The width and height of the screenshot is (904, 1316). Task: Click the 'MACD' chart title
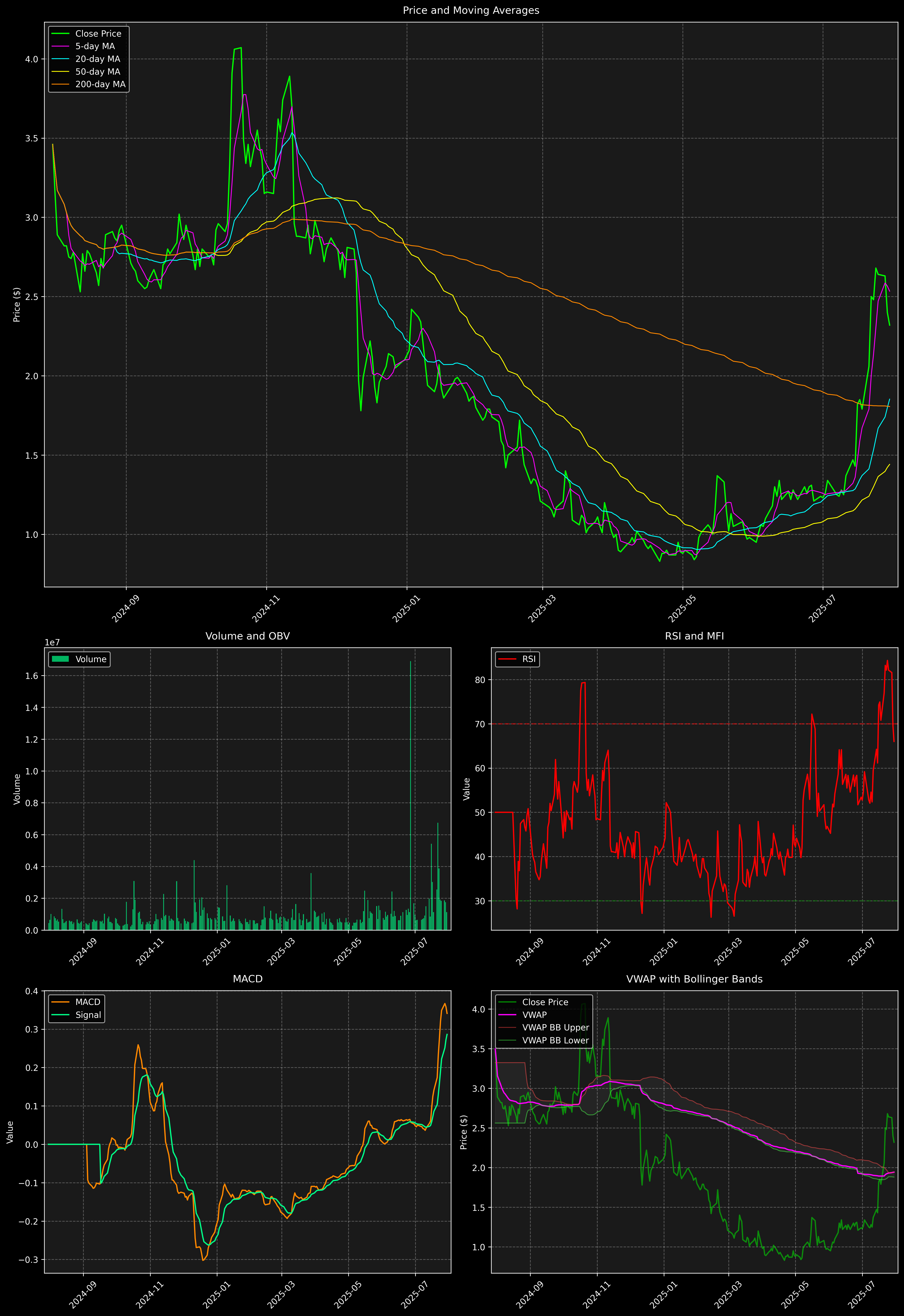coord(248,979)
